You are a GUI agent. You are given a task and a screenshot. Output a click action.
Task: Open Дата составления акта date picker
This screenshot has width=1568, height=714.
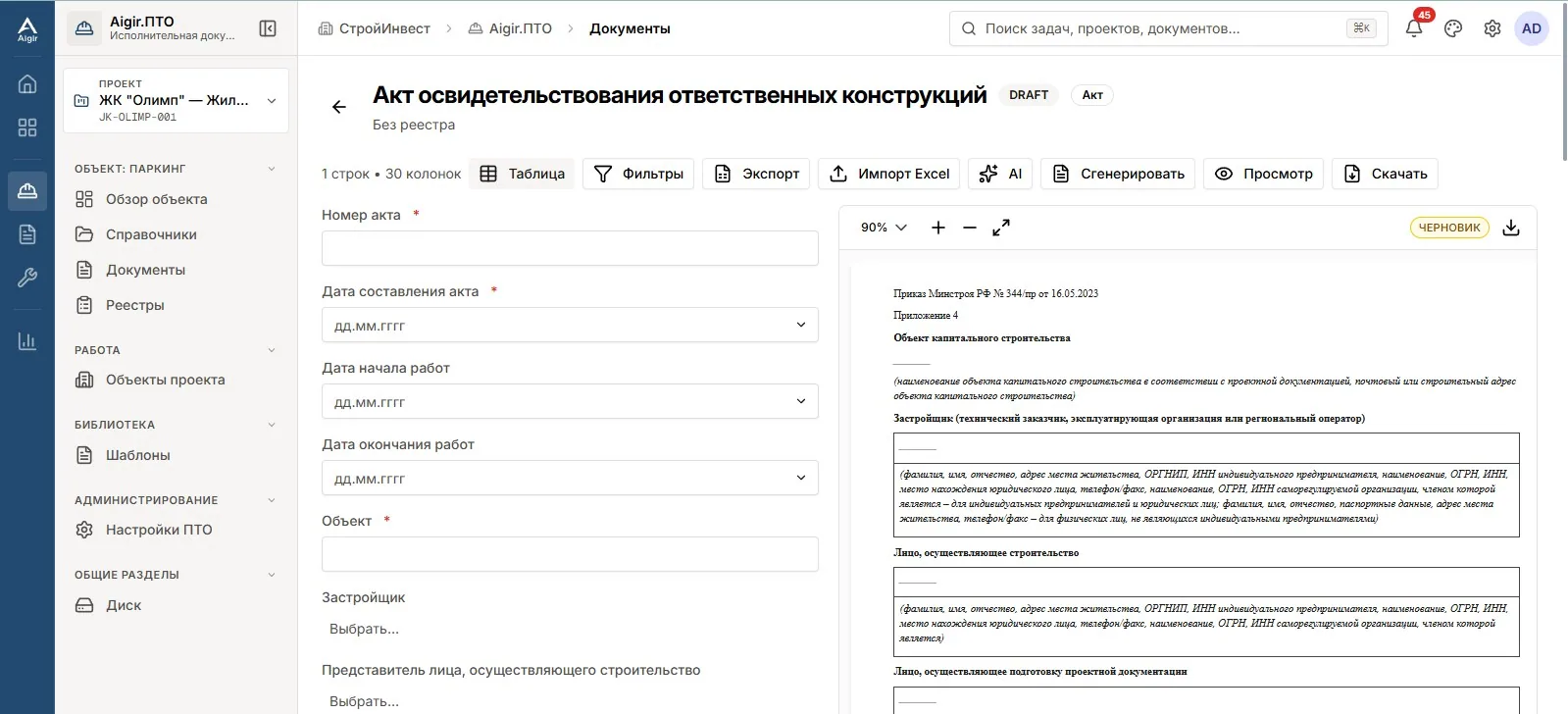(570, 325)
